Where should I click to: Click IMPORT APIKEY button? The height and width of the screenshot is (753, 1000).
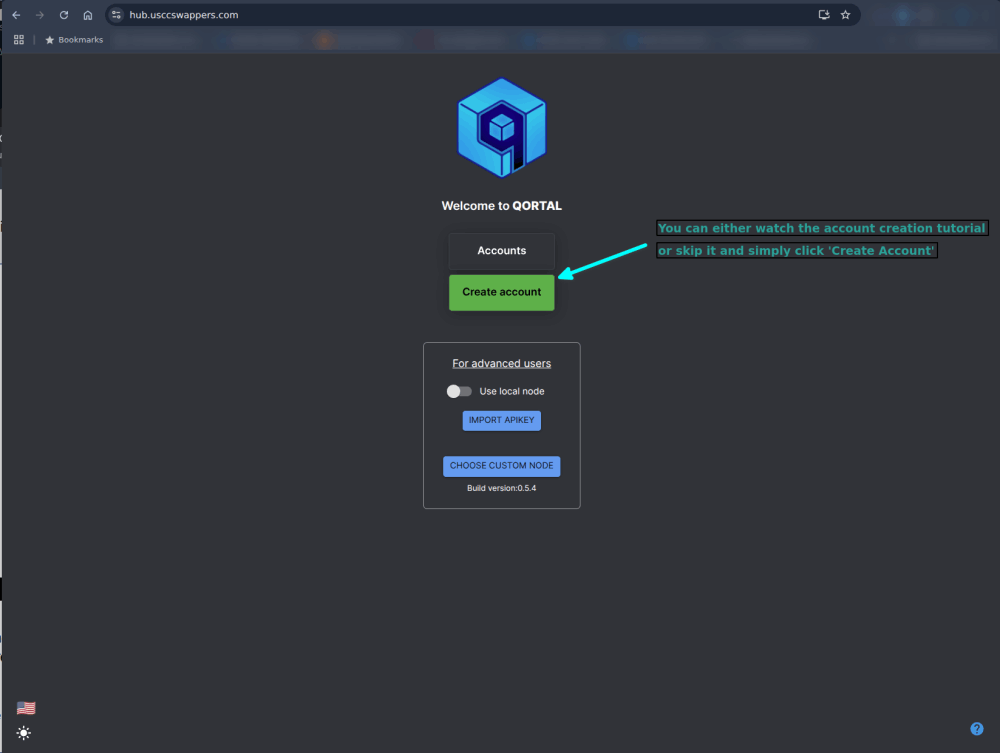(501, 420)
